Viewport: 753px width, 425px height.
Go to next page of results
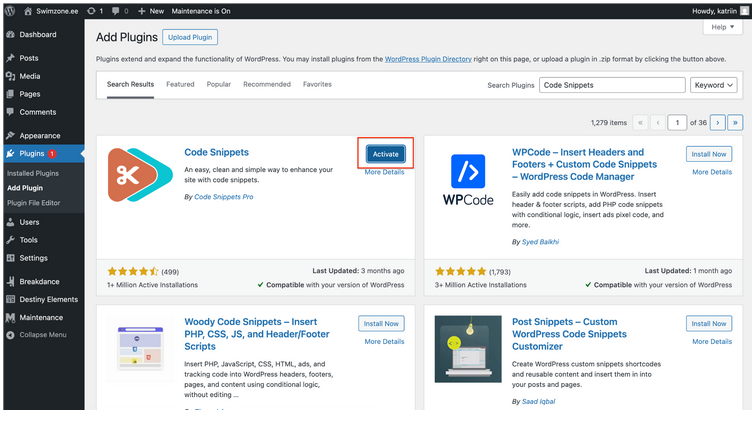[x=717, y=122]
